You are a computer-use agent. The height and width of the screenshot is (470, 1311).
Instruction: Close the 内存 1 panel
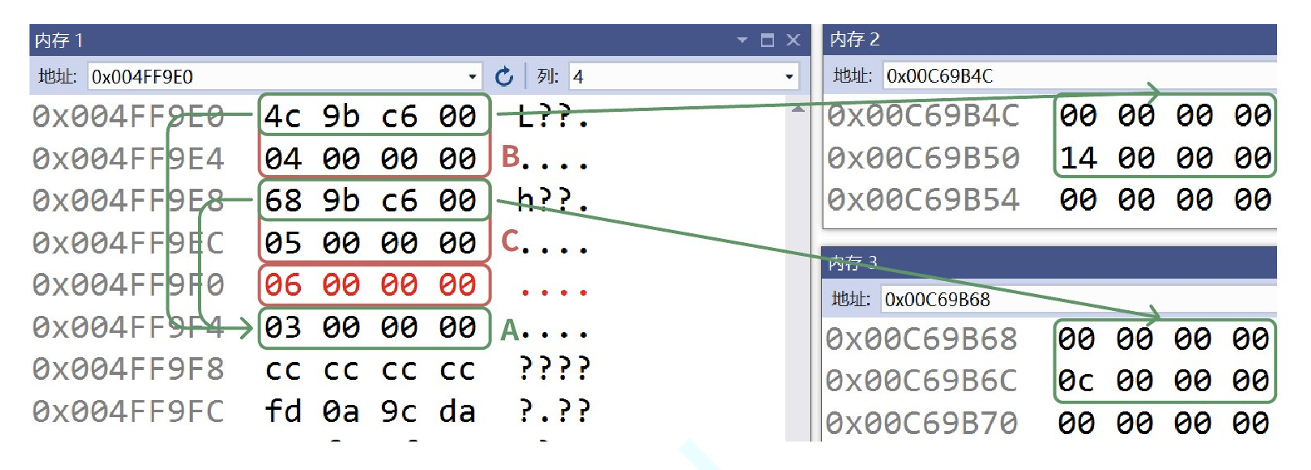[792, 41]
